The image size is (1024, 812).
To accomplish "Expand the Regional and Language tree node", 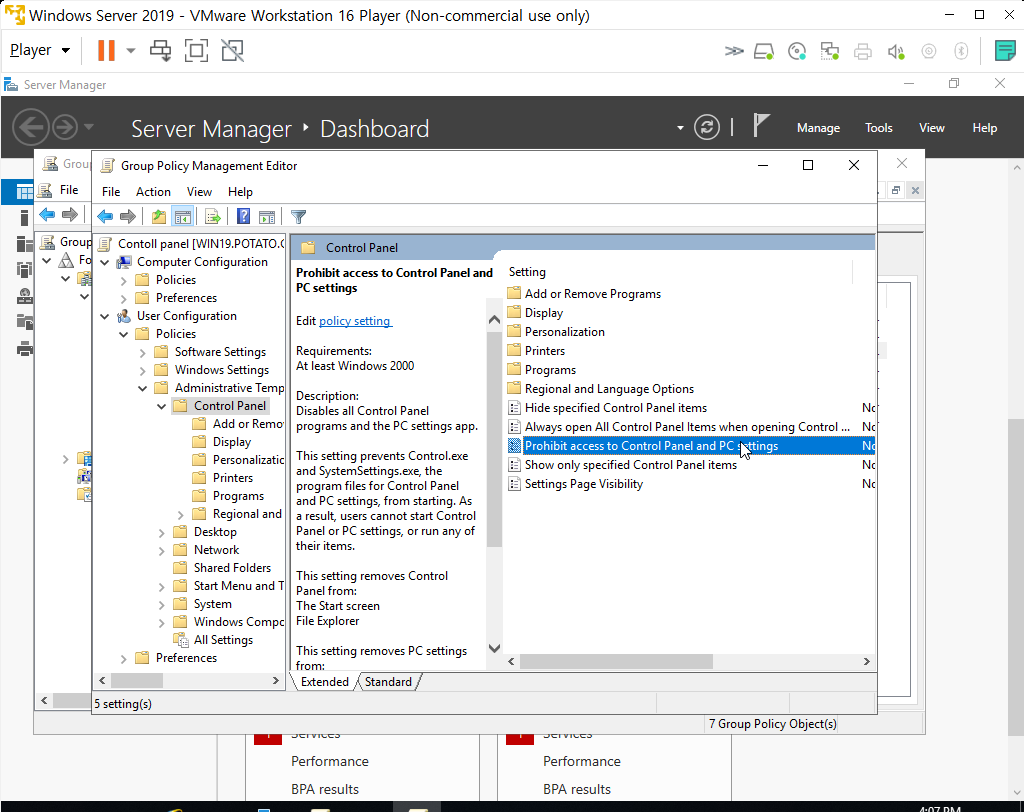I will [x=181, y=515].
